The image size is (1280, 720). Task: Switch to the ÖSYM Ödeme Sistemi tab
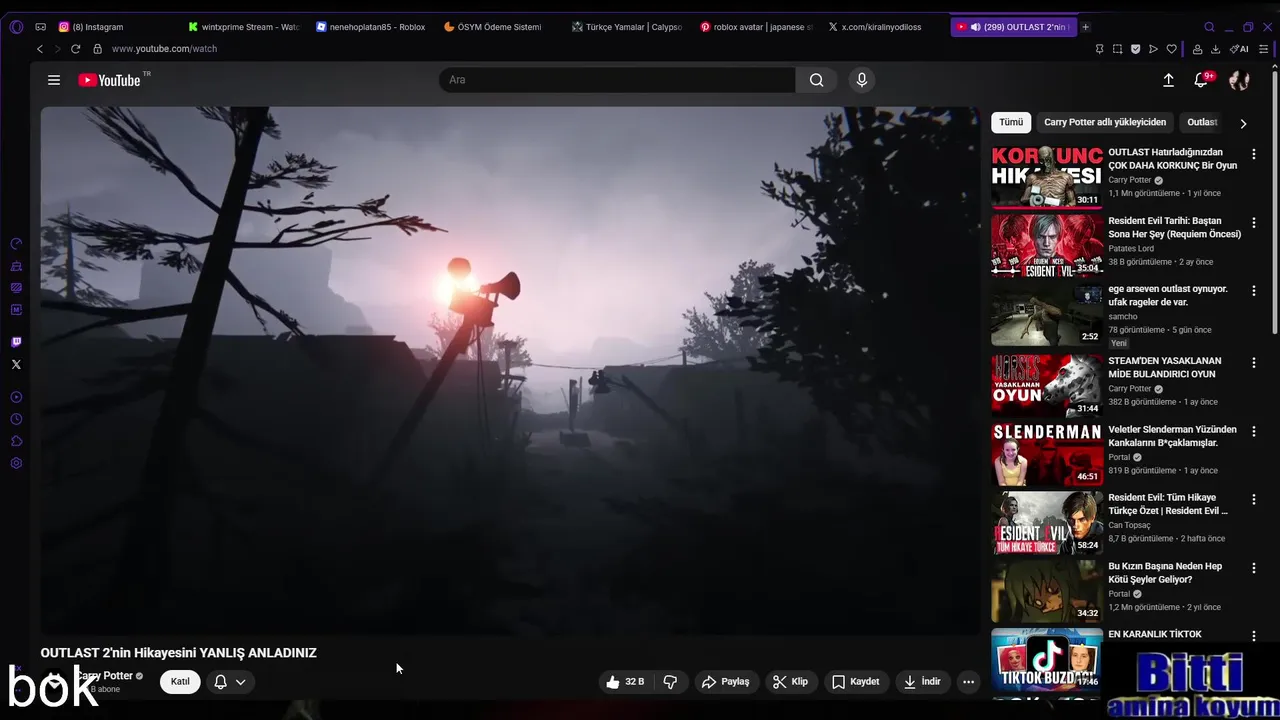pyautogui.click(x=499, y=27)
